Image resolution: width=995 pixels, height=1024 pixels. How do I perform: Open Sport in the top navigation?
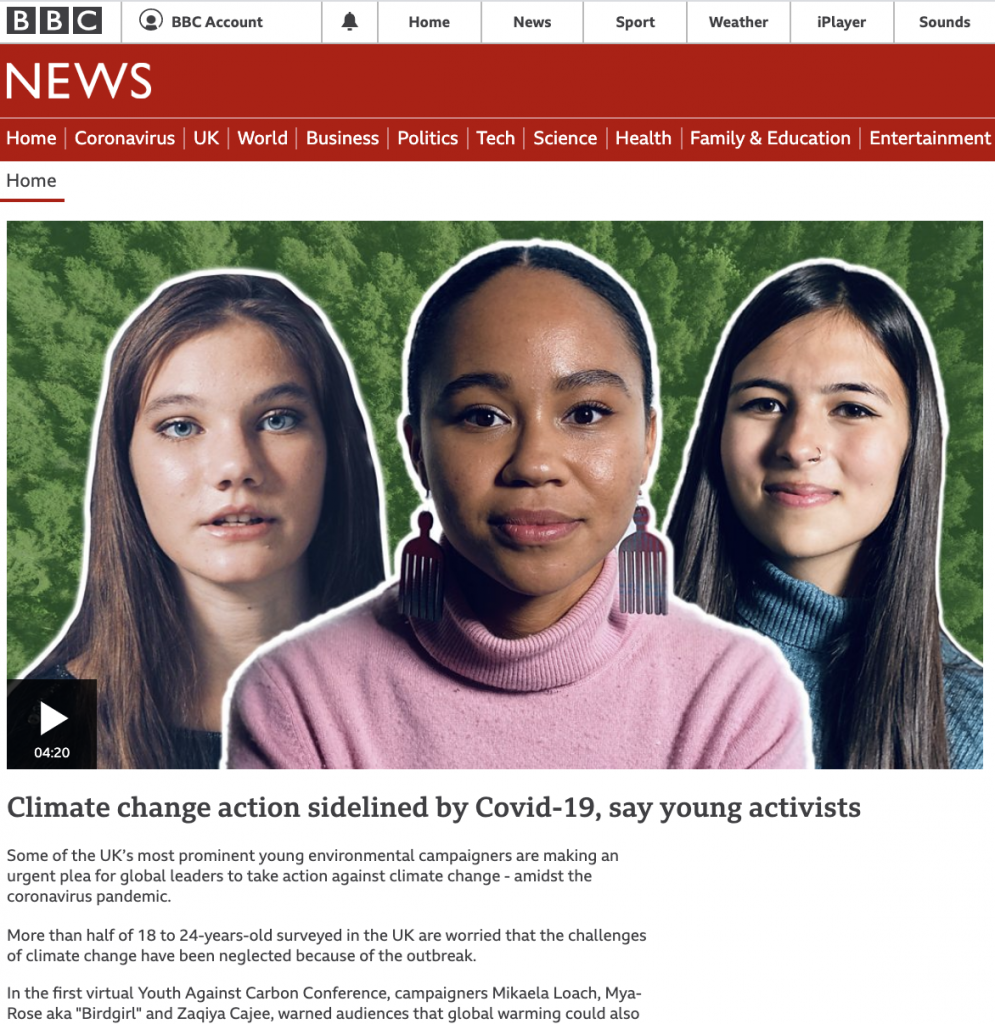[x=635, y=22]
